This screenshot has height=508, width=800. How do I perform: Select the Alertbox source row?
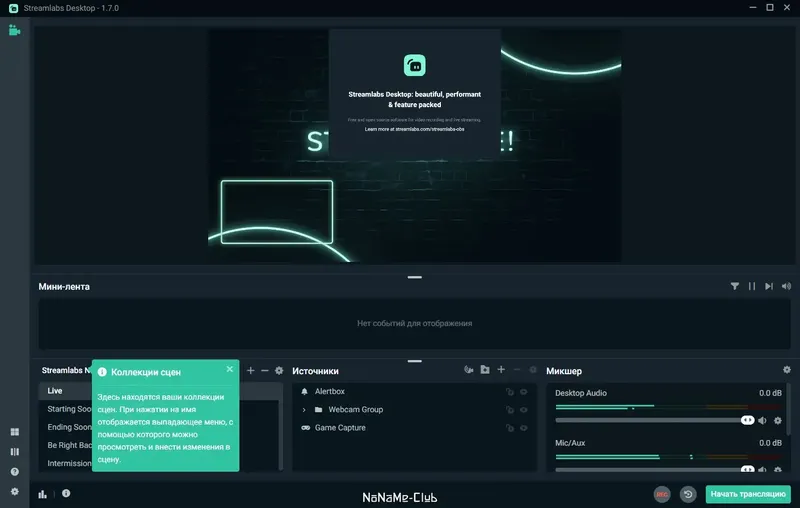414,391
